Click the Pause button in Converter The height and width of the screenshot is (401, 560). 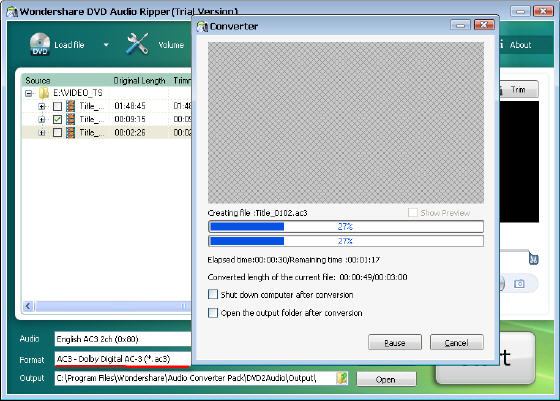pos(395,342)
